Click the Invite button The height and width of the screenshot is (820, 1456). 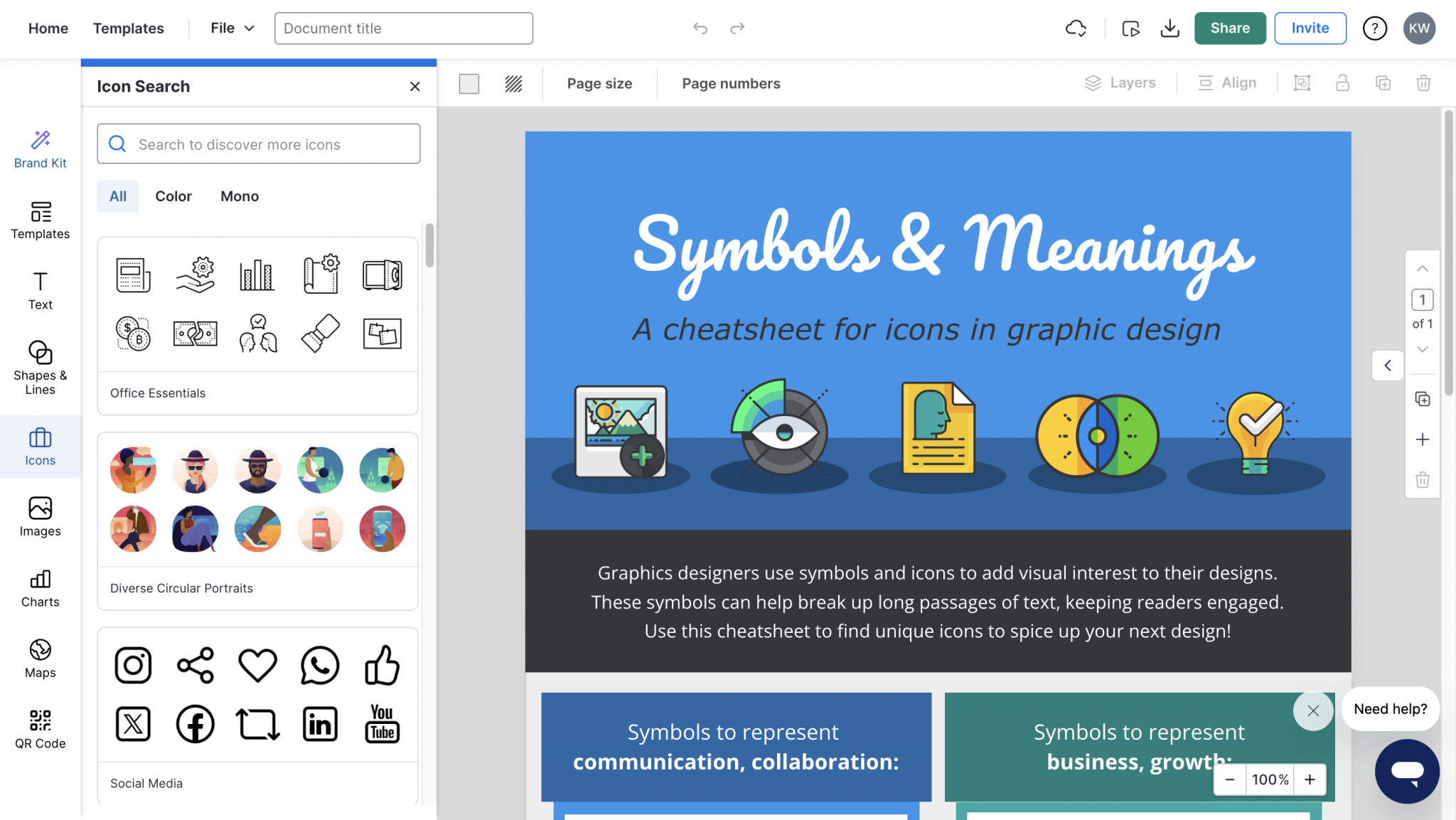pos(1310,28)
